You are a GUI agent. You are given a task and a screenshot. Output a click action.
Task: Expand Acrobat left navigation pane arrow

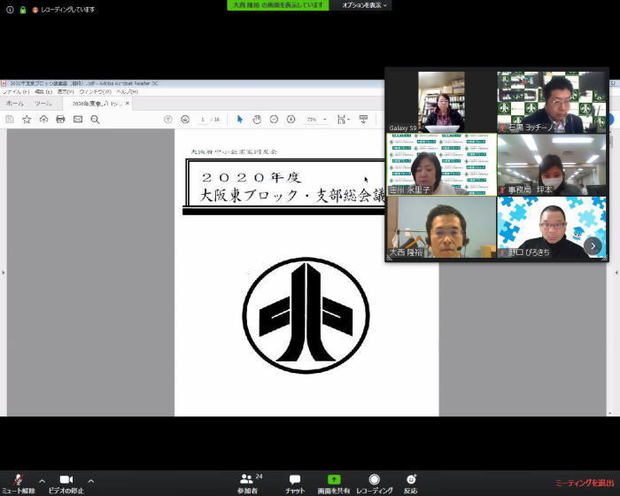point(3,273)
